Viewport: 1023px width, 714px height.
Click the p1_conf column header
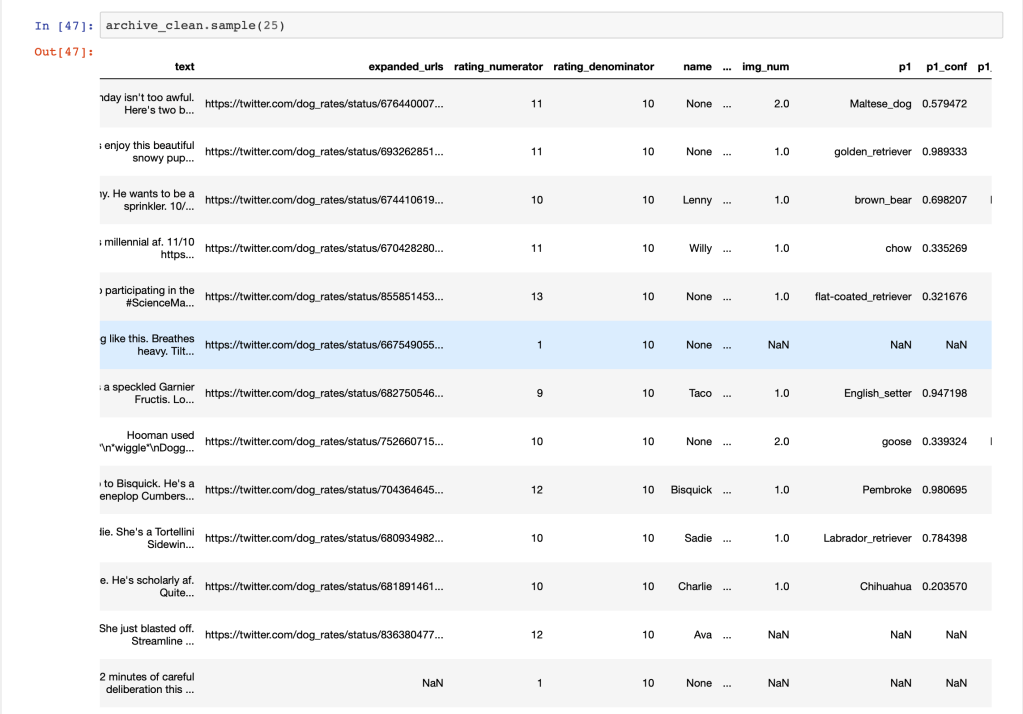[x=944, y=67]
